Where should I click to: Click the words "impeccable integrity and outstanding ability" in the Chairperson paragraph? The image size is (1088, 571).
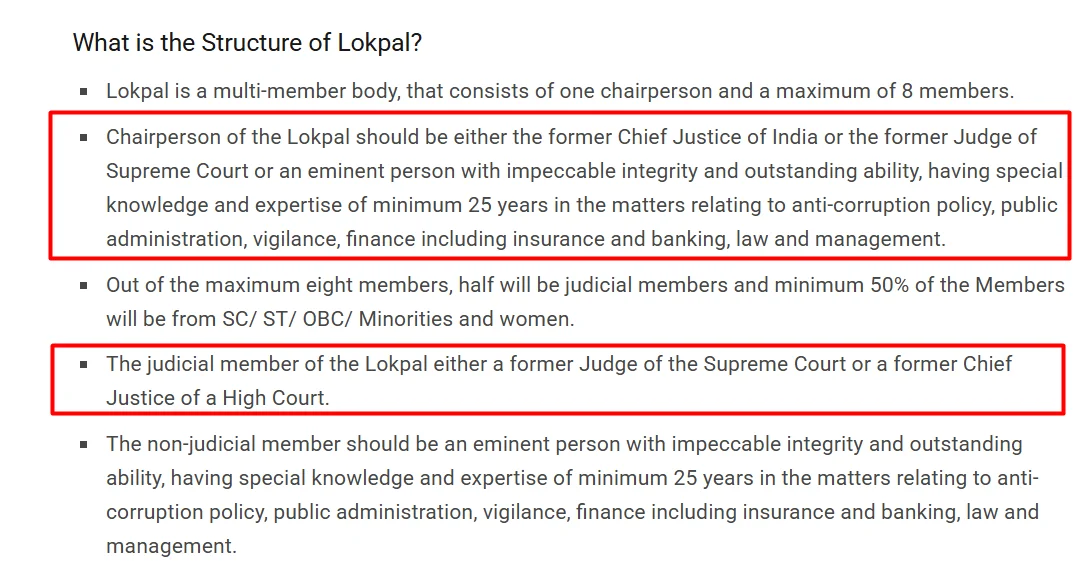point(714,171)
